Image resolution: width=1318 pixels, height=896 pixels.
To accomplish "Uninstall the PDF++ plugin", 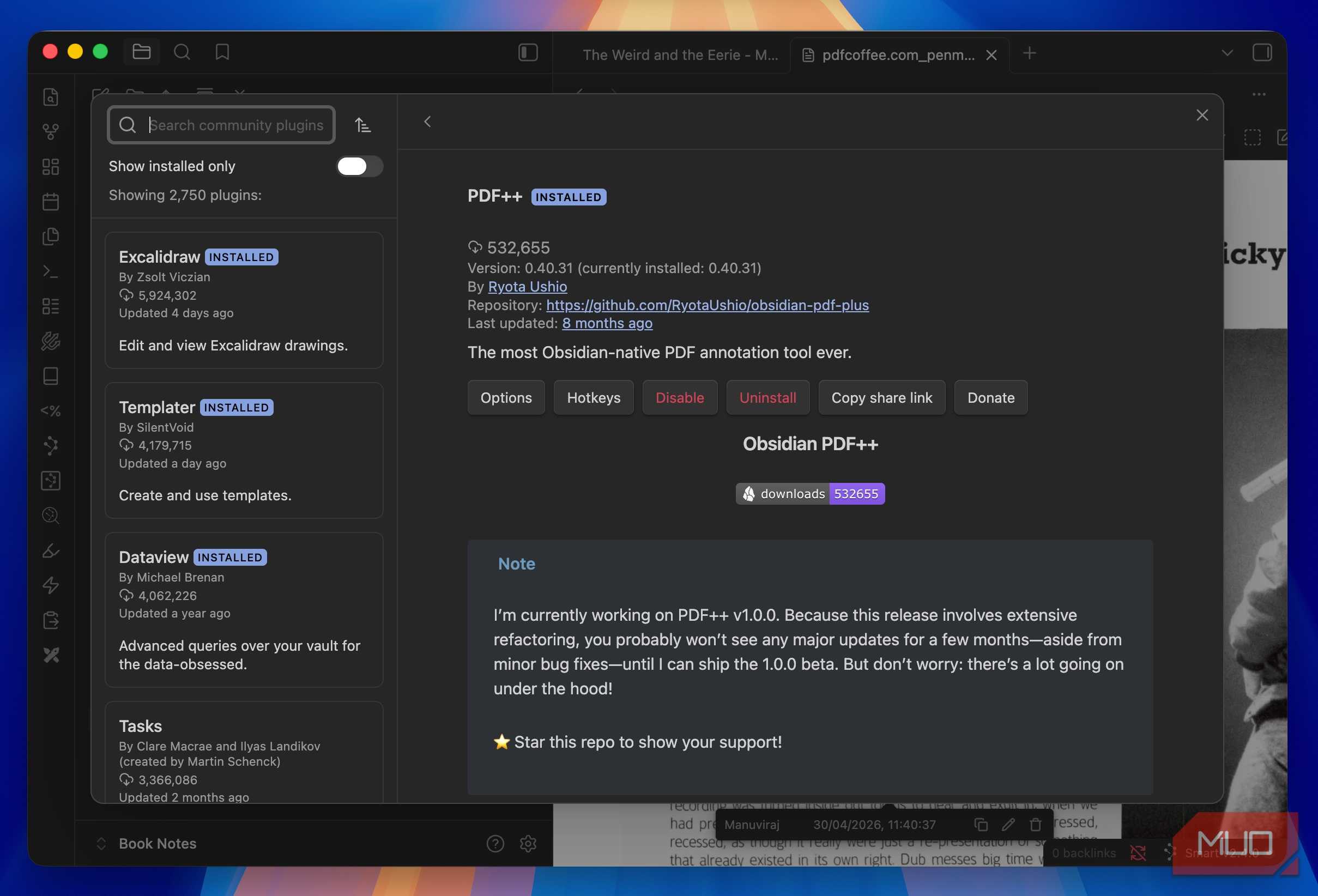I will click(767, 397).
